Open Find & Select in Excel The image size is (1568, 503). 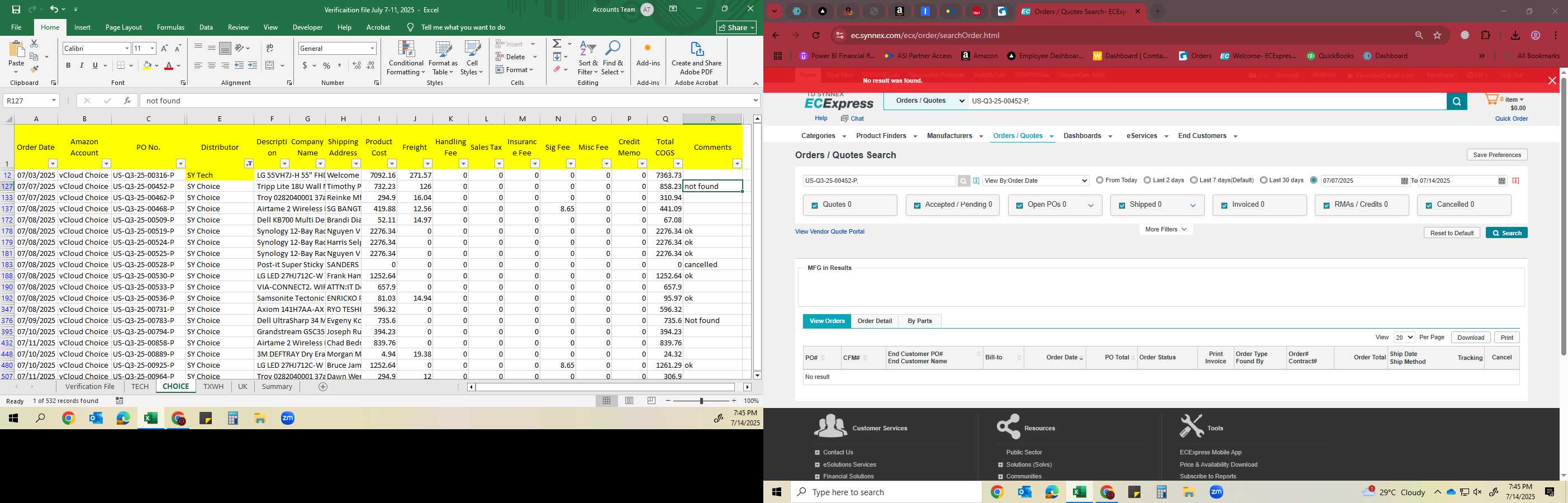(613, 59)
